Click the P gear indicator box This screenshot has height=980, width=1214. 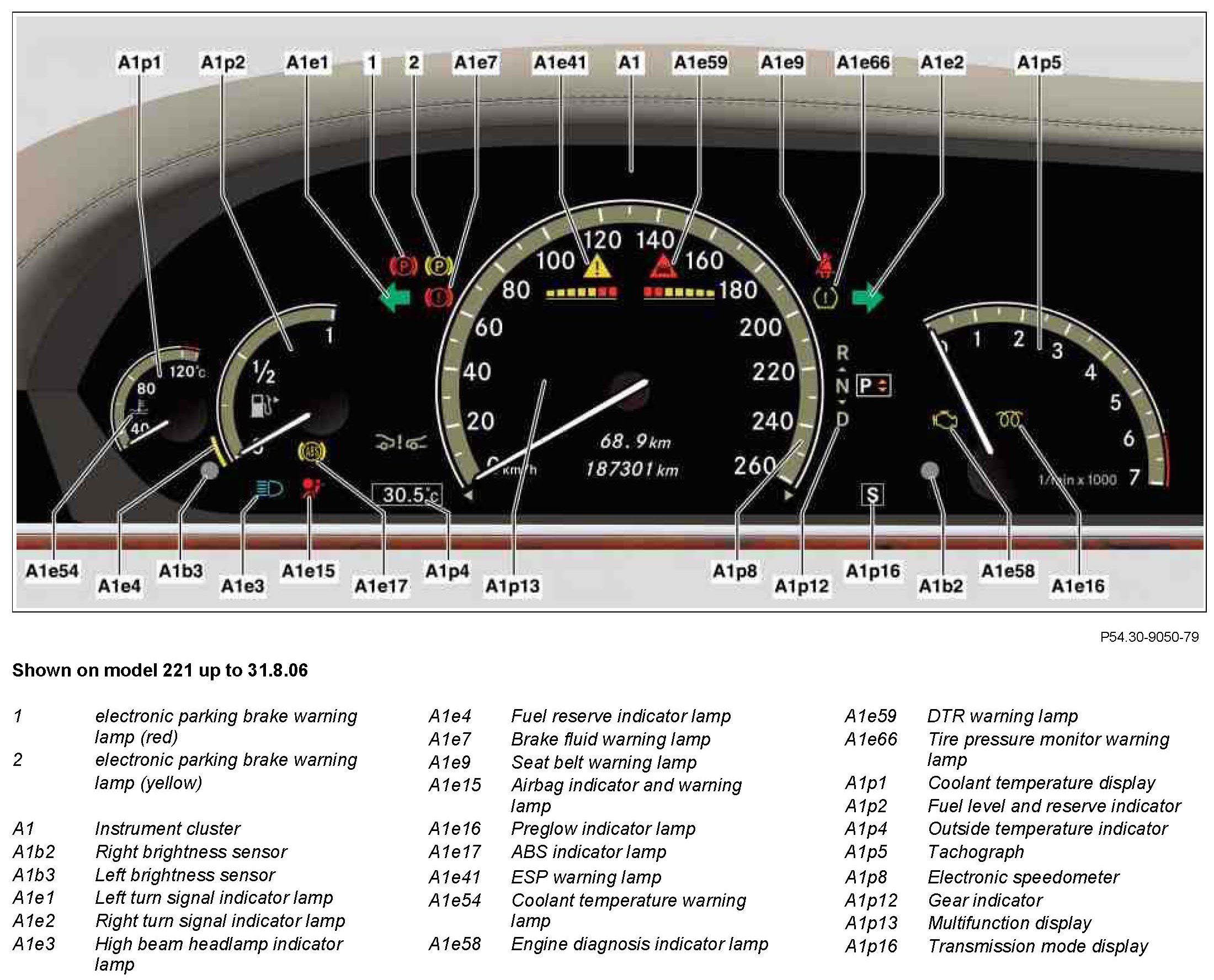(873, 386)
